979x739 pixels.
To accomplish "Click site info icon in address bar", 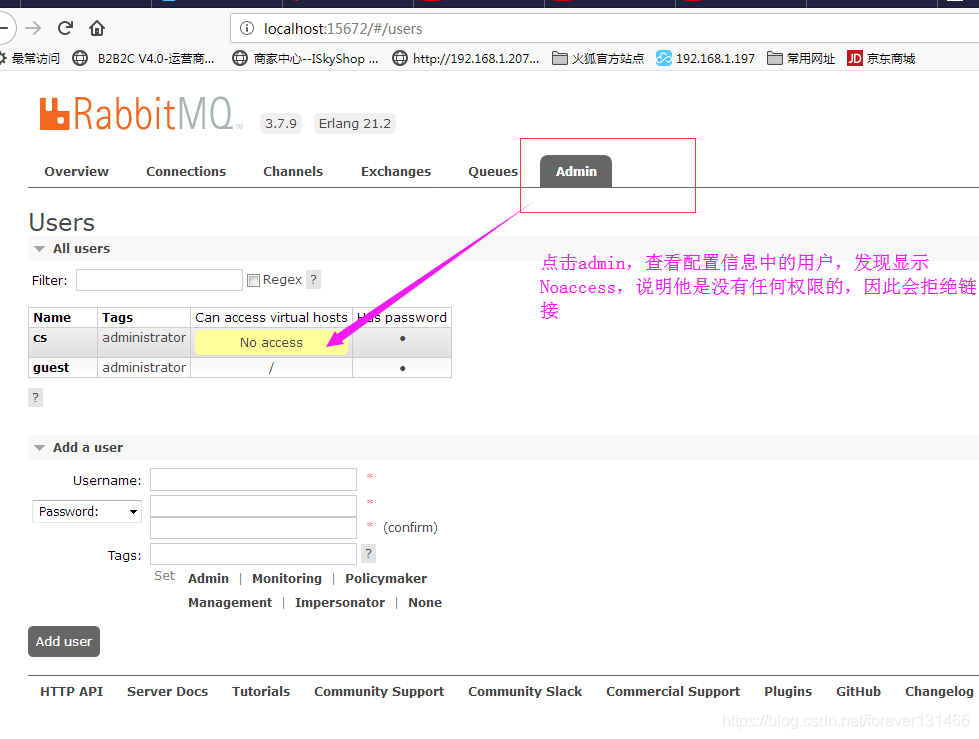I will [247, 28].
